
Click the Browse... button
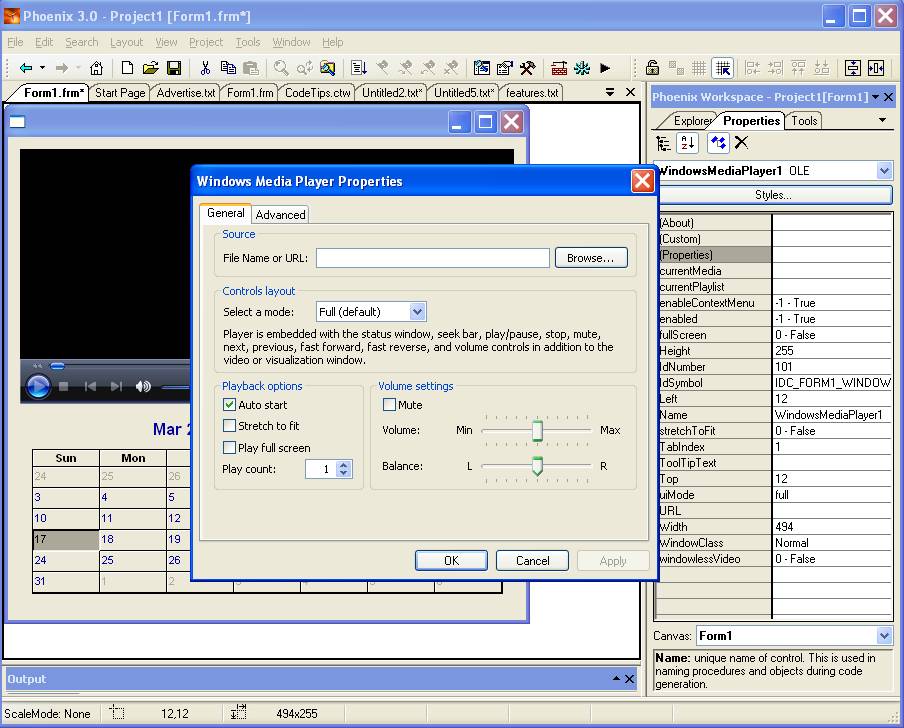(x=591, y=258)
